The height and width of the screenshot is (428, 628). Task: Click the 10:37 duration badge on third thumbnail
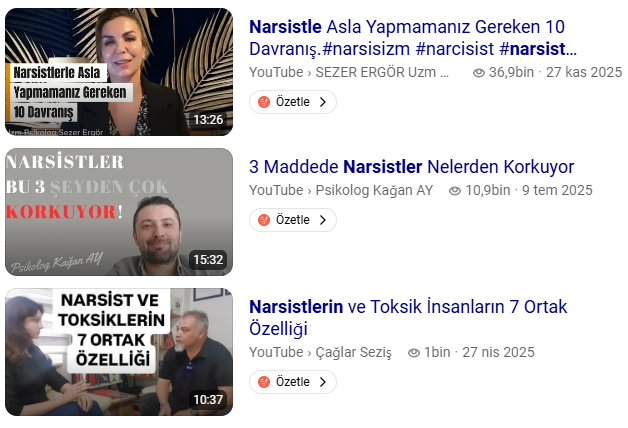(x=208, y=400)
